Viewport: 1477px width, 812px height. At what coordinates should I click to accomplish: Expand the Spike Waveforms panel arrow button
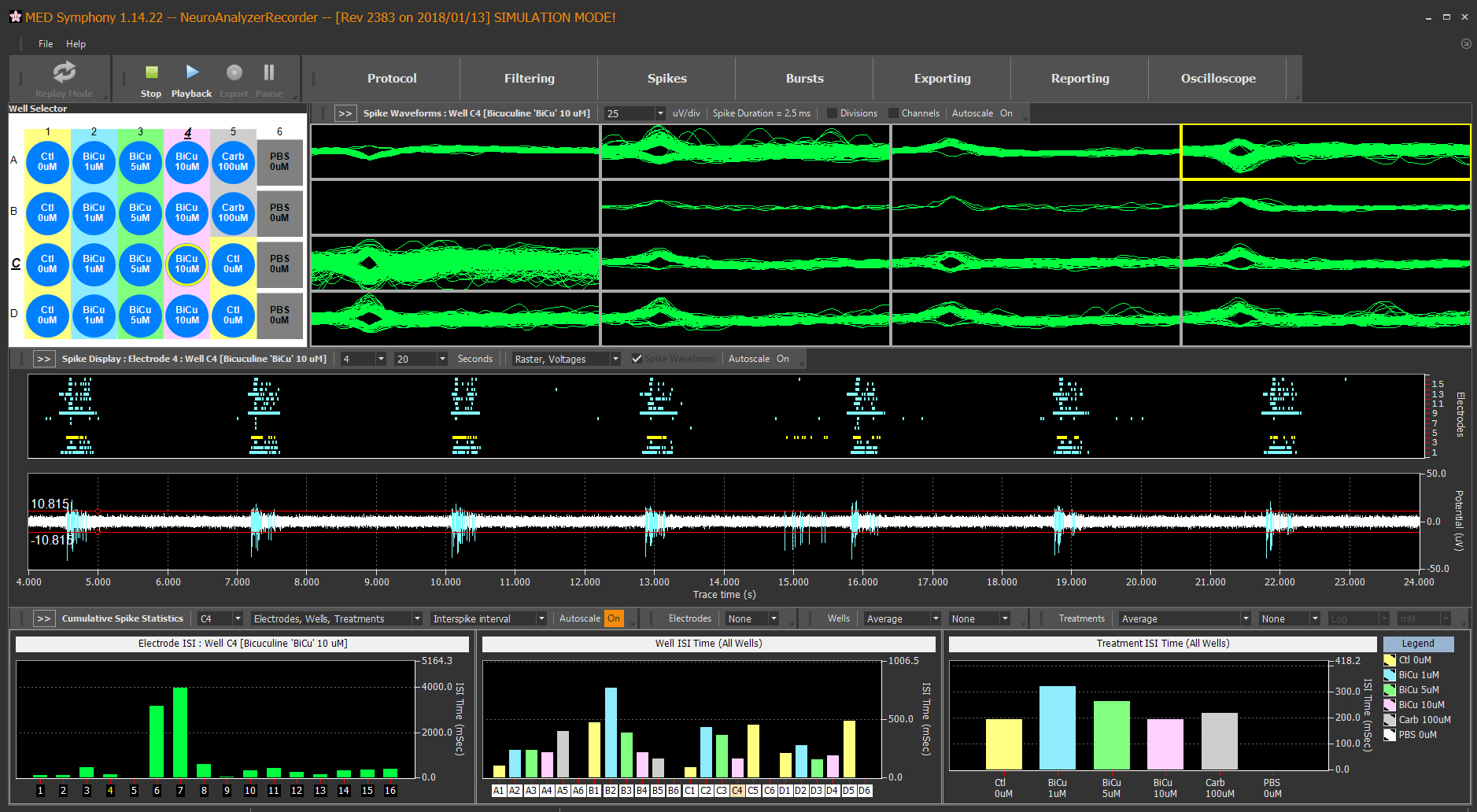click(345, 113)
